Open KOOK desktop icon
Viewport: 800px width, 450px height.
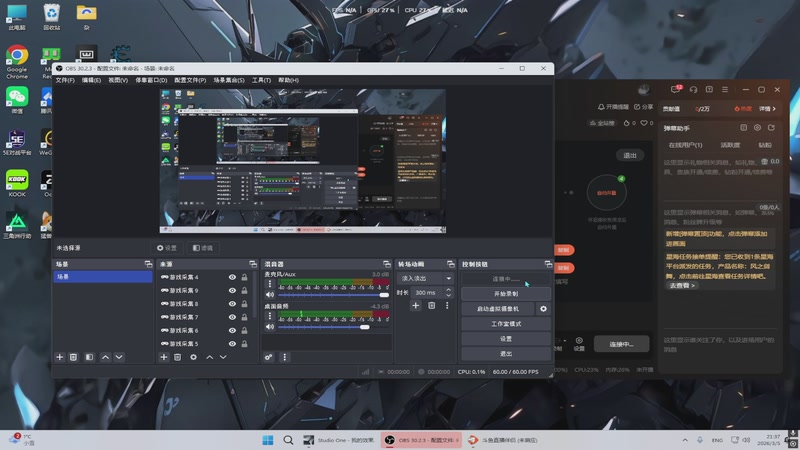(17, 184)
